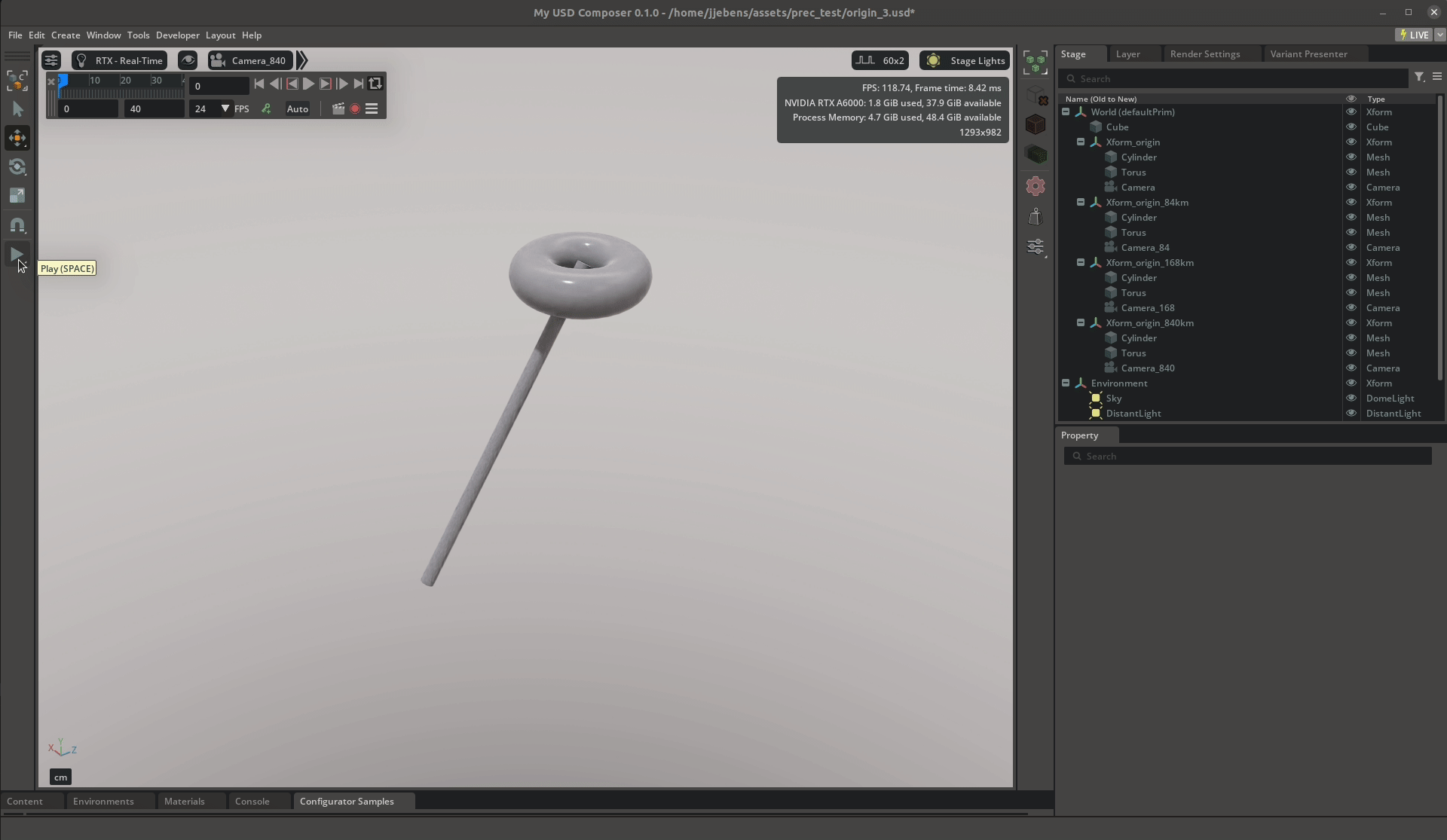Click the 60x2 waveform button
The height and width of the screenshot is (840, 1447).
880,60
